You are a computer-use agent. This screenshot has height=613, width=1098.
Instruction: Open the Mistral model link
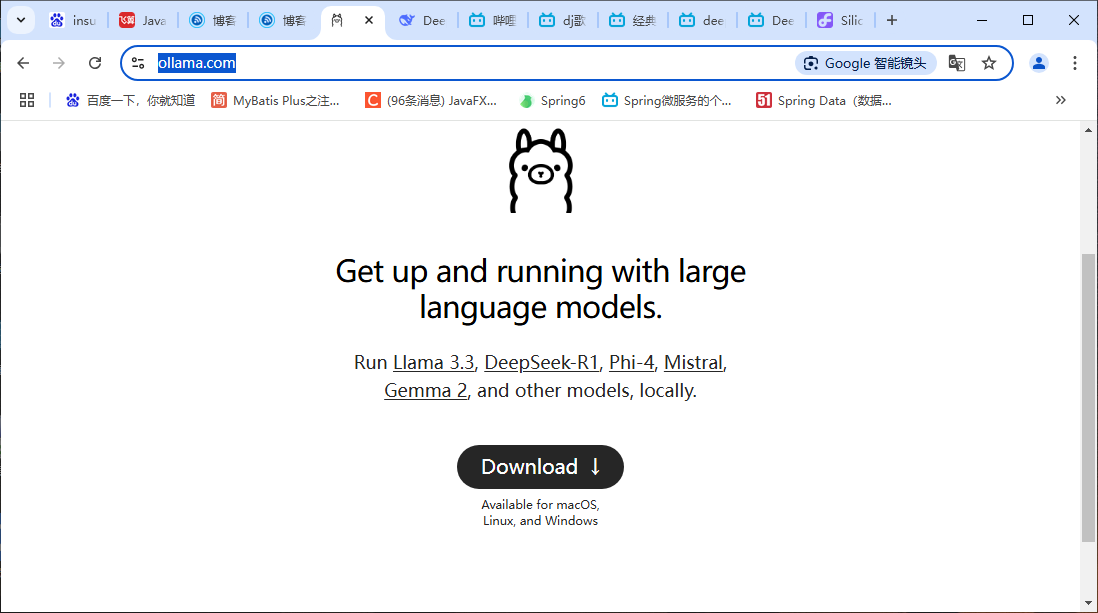pos(693,362)
